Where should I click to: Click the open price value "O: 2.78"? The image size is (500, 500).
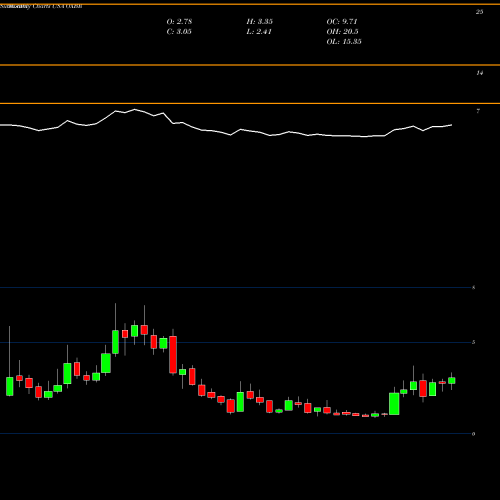179,22
